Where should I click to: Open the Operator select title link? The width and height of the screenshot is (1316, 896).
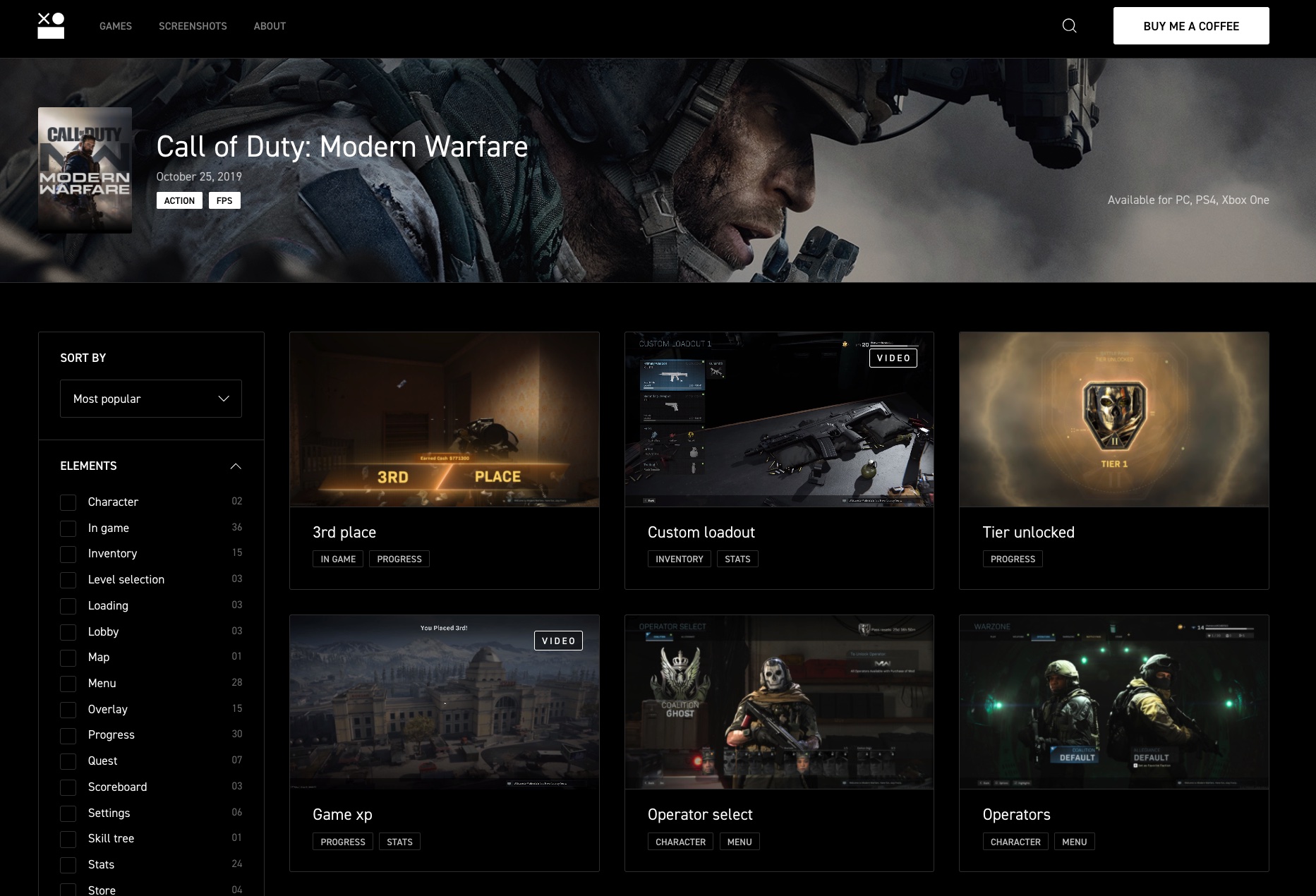(x=700, y=815)
